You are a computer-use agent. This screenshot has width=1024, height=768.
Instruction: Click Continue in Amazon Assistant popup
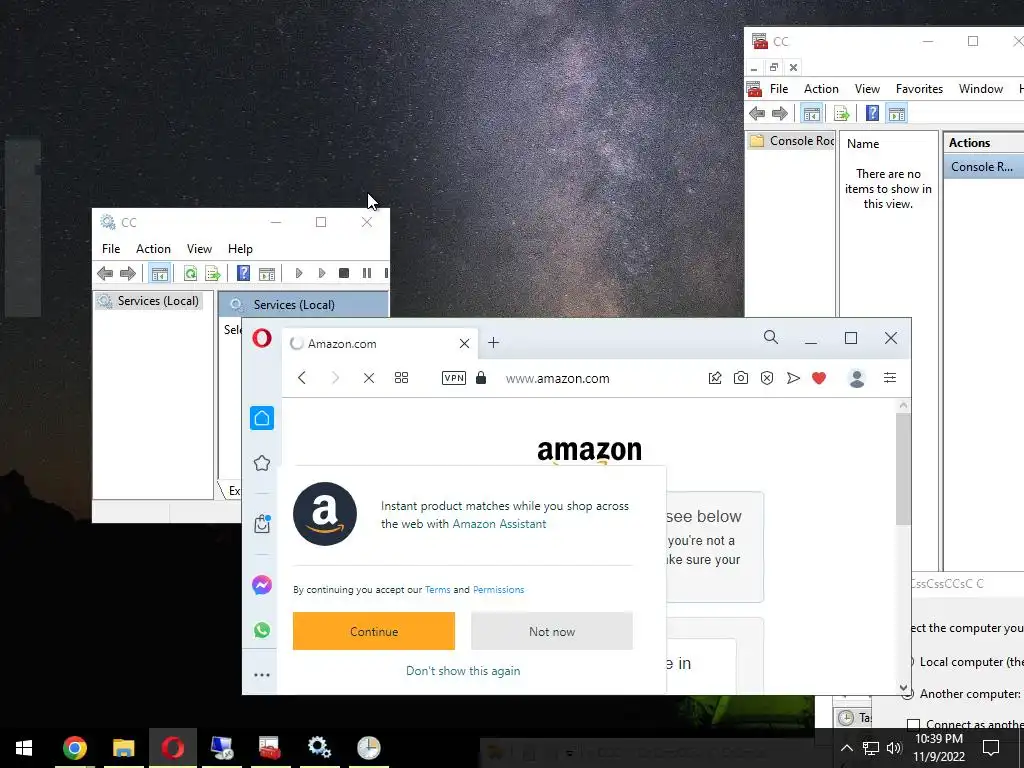point(374,631)
